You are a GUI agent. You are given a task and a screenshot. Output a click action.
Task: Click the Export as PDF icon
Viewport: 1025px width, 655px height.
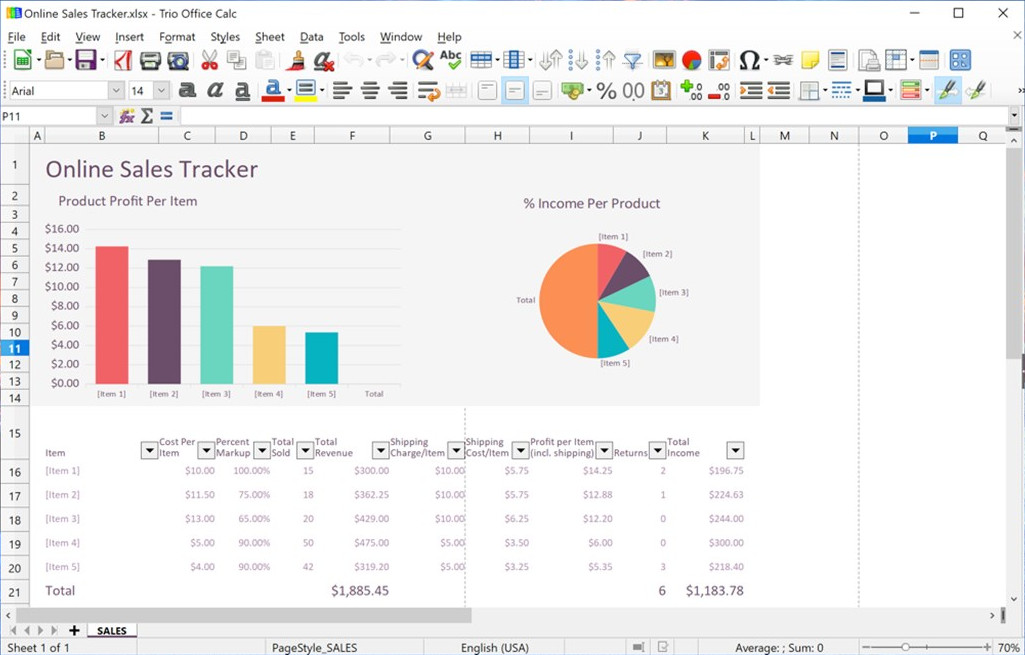click(122, 61)
